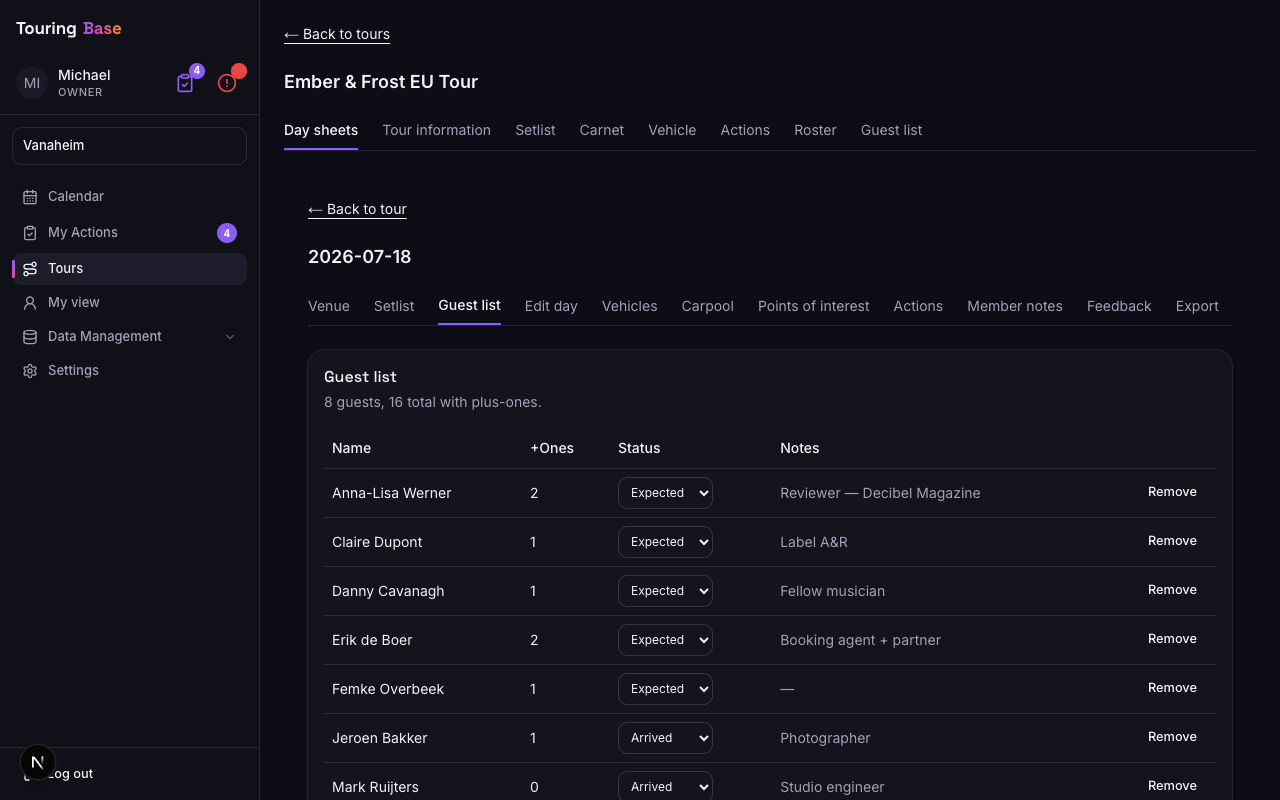Expand the Data Management chevron
Viewport: 1280px width, 800px height.
pos(230,337)
